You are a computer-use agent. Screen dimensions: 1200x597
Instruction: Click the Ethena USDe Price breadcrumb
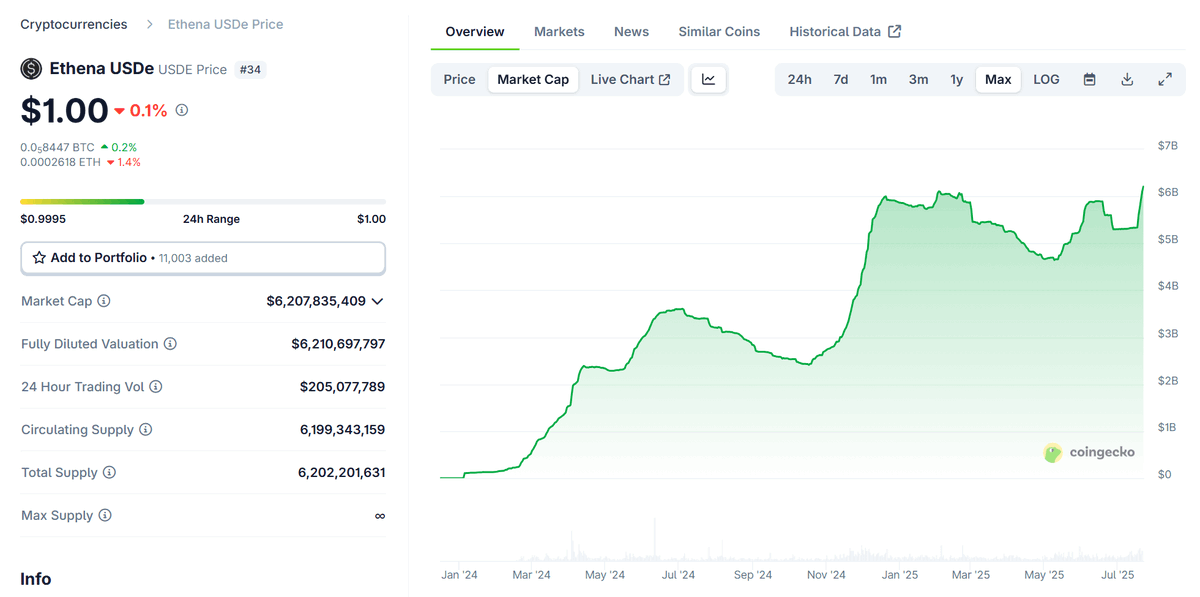[225, 24]
